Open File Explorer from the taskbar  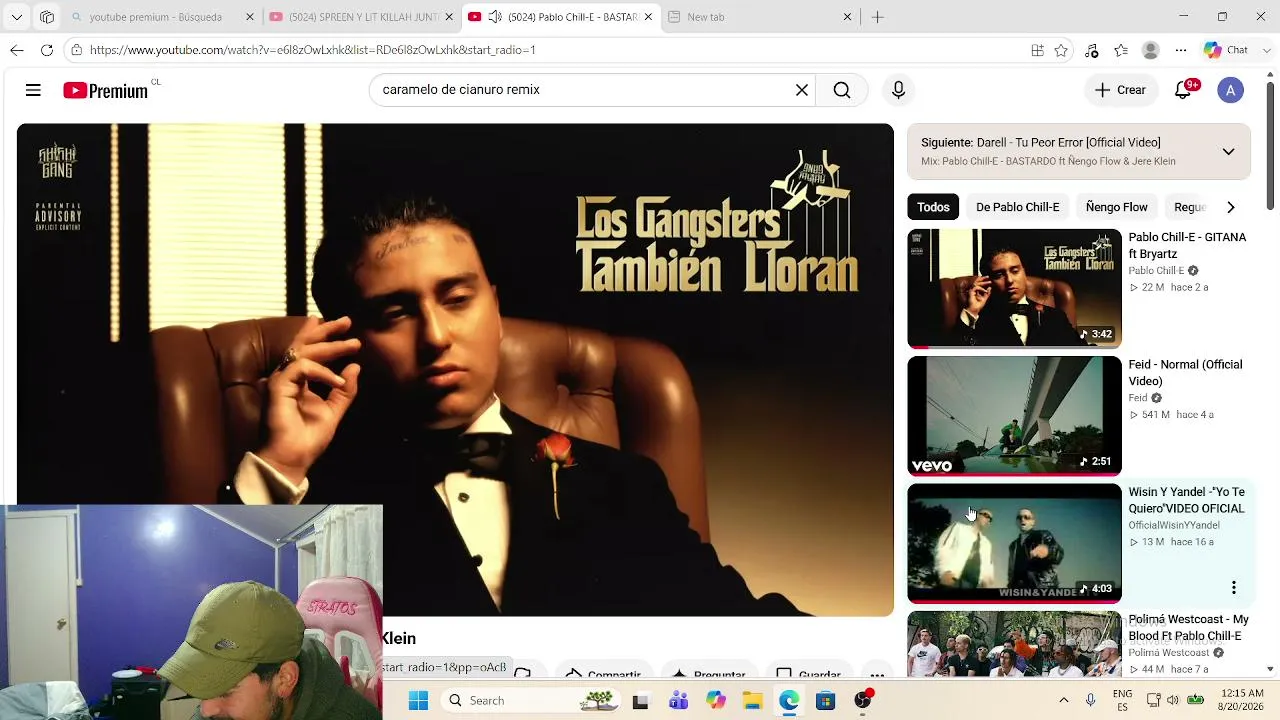point(752,701)
